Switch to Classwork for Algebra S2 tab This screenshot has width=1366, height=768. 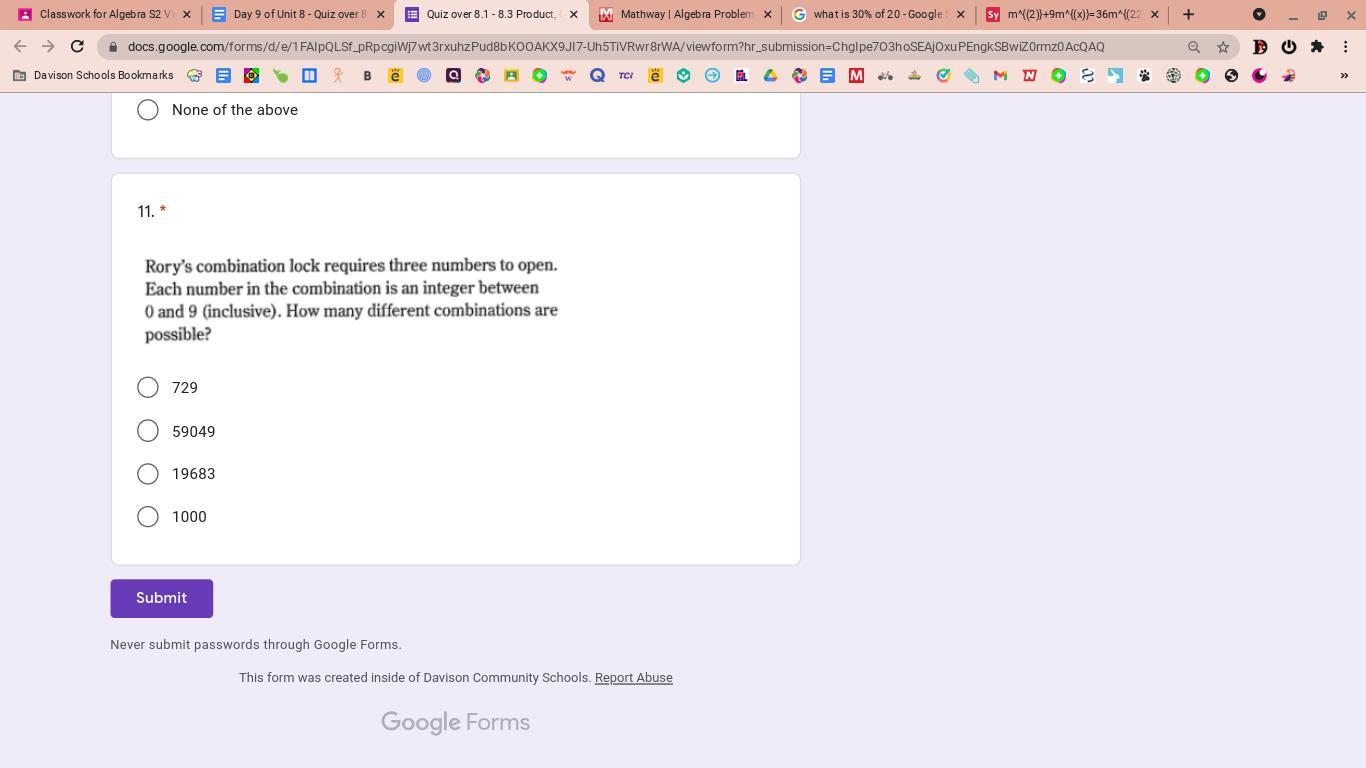point(100,14)
